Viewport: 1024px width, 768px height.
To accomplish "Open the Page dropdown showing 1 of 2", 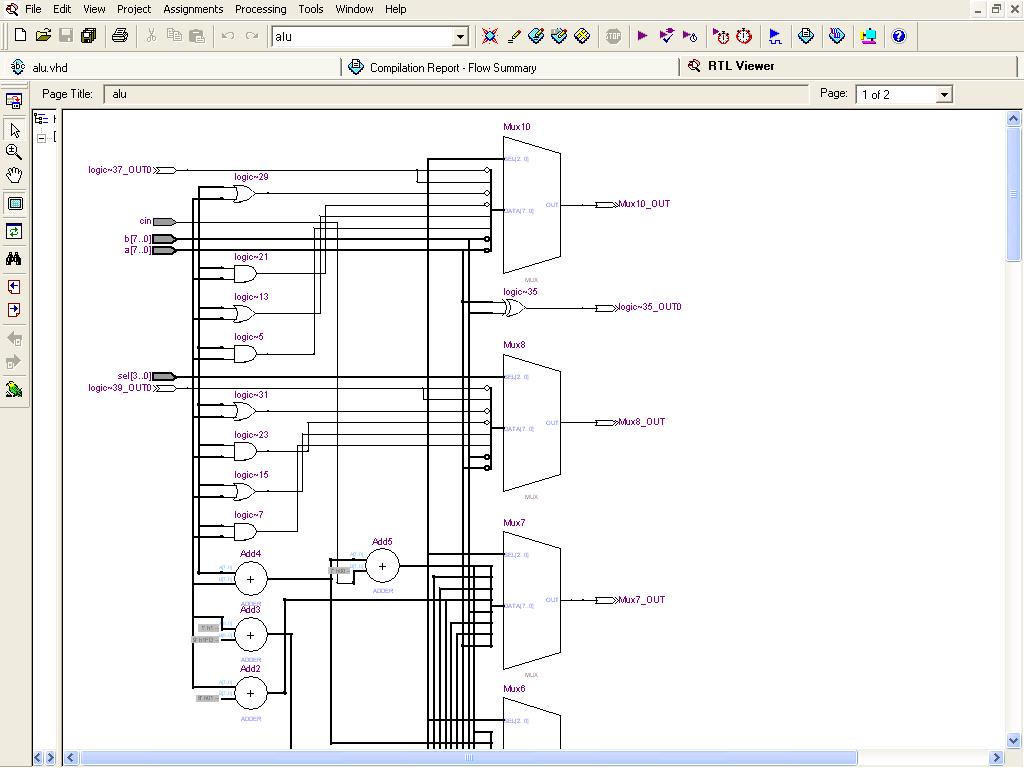I will pyautogui.click(x=942, y=95).
